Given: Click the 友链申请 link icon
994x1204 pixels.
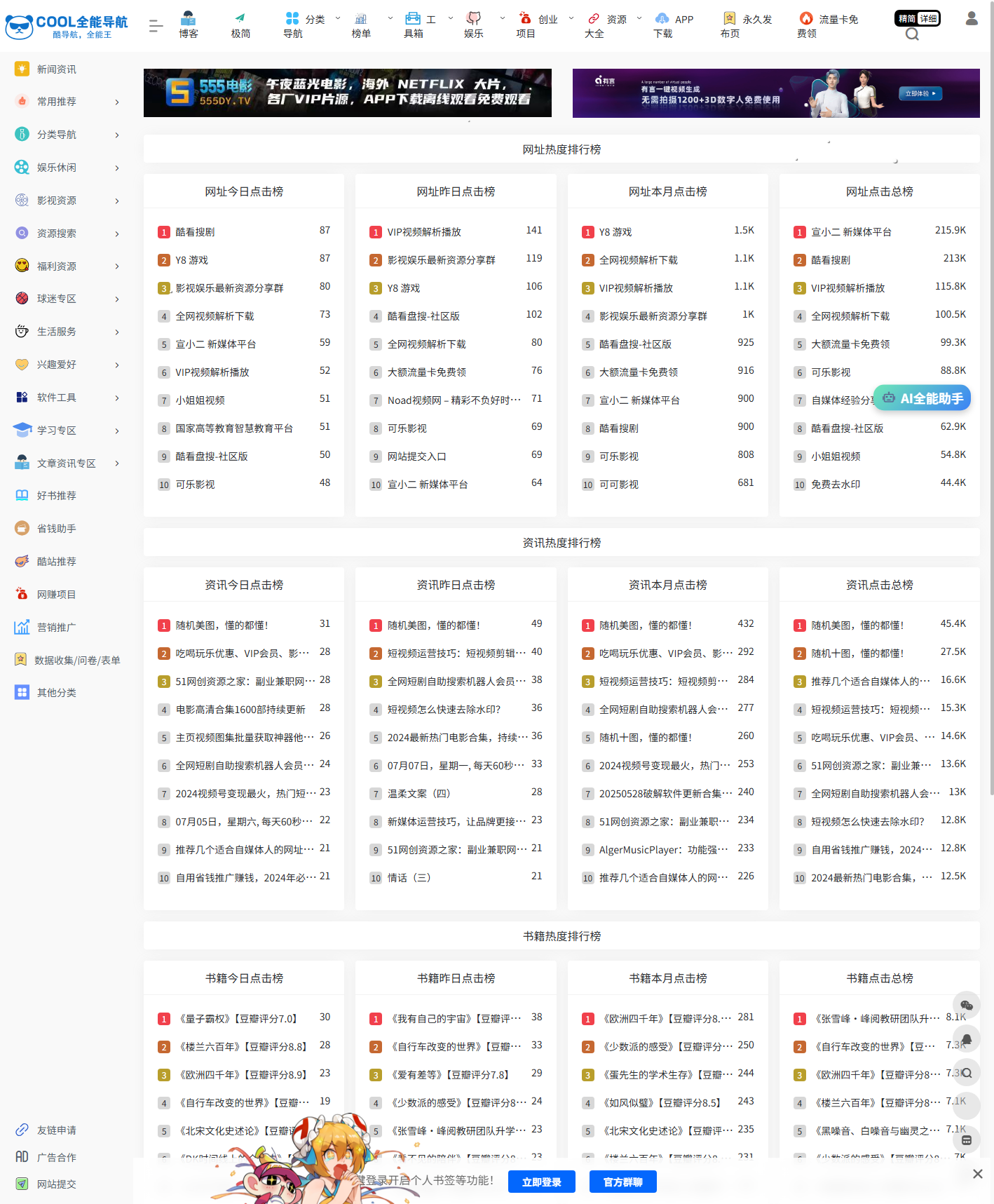Looking at the screenshot, I should (x=22, y=1130).
